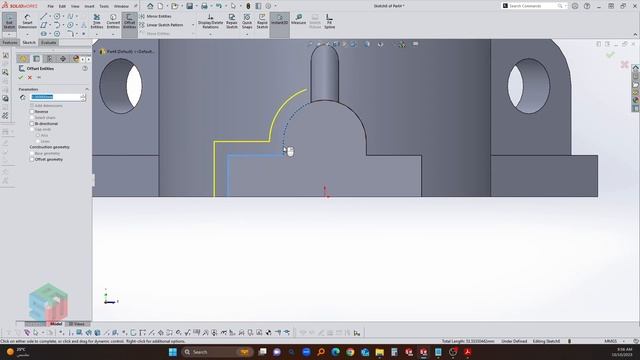Screen dimensions: 640x360
Task: Select the Line sketch tool
Action: click(x=43, y=16)
